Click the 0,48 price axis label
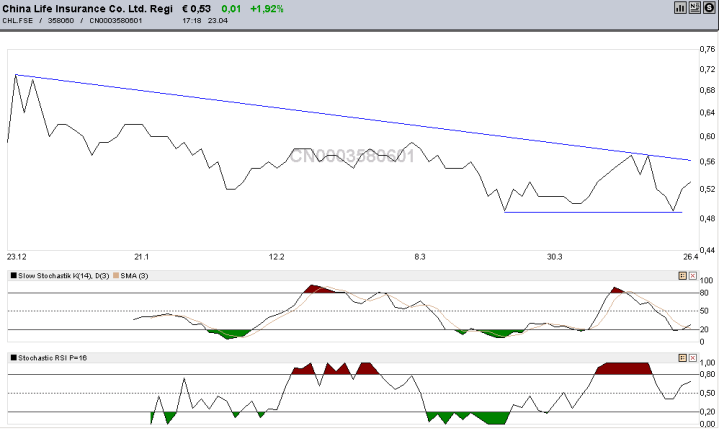The height and width of the screenshot is (431, 719). tap(707, 218)
